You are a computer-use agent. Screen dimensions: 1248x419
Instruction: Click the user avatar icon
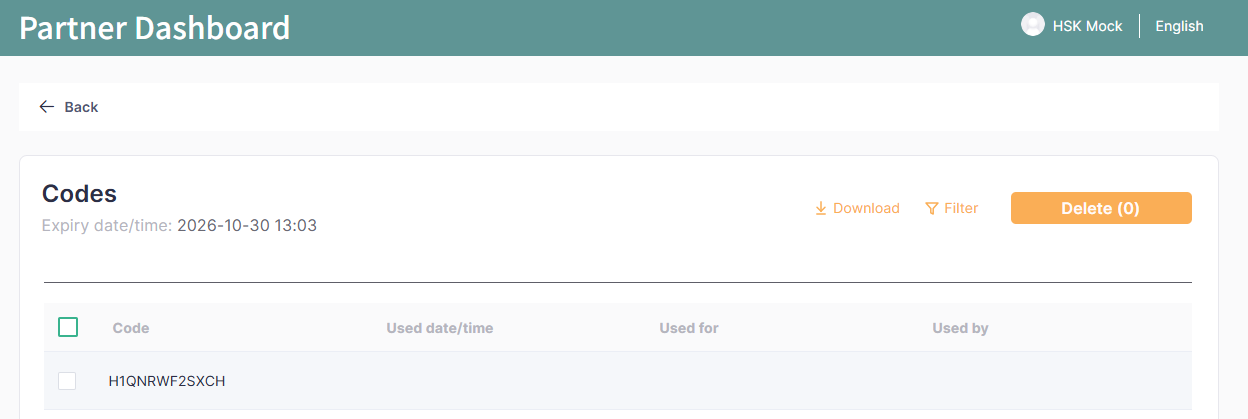[x=1032, y=25]
